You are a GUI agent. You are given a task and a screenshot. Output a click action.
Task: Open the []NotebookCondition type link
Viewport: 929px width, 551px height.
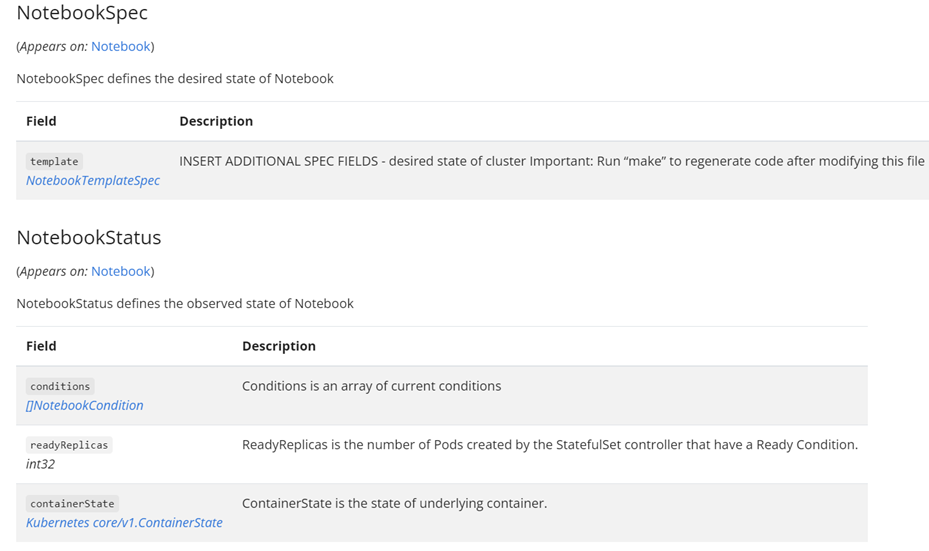(85, 405)
